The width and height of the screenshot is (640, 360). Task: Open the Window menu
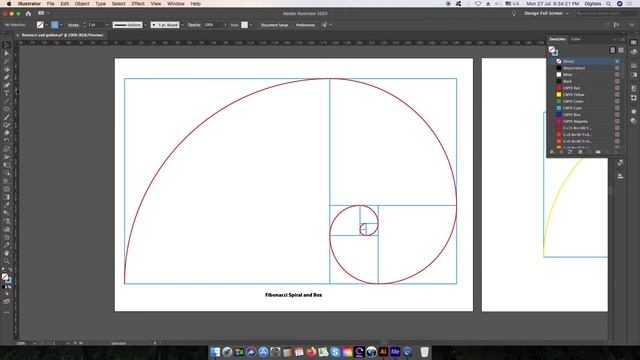176,4
